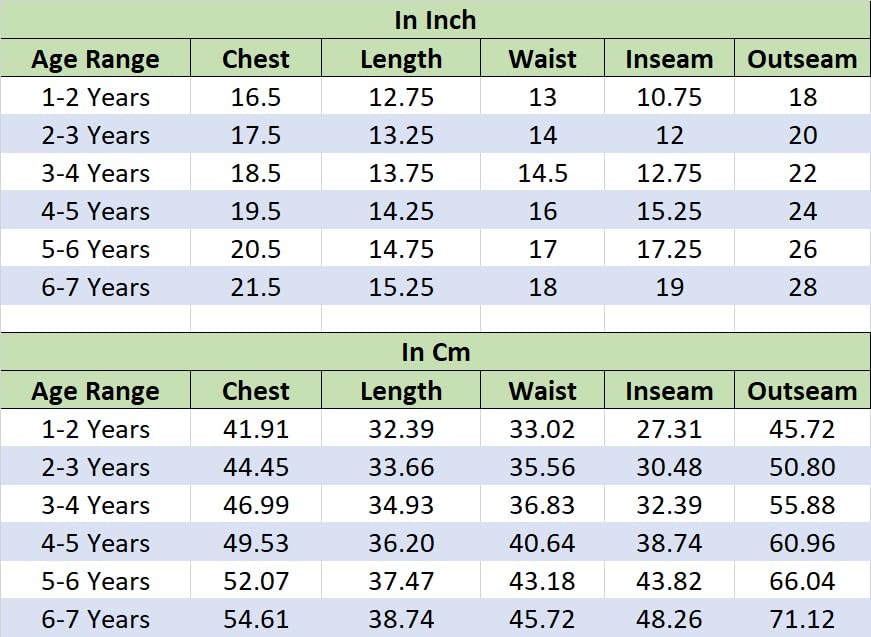This screenshot has width=871, height=637.
Task: Select the Outseam header in cm table
Action: pyautogui.click(x=802, y=391)
